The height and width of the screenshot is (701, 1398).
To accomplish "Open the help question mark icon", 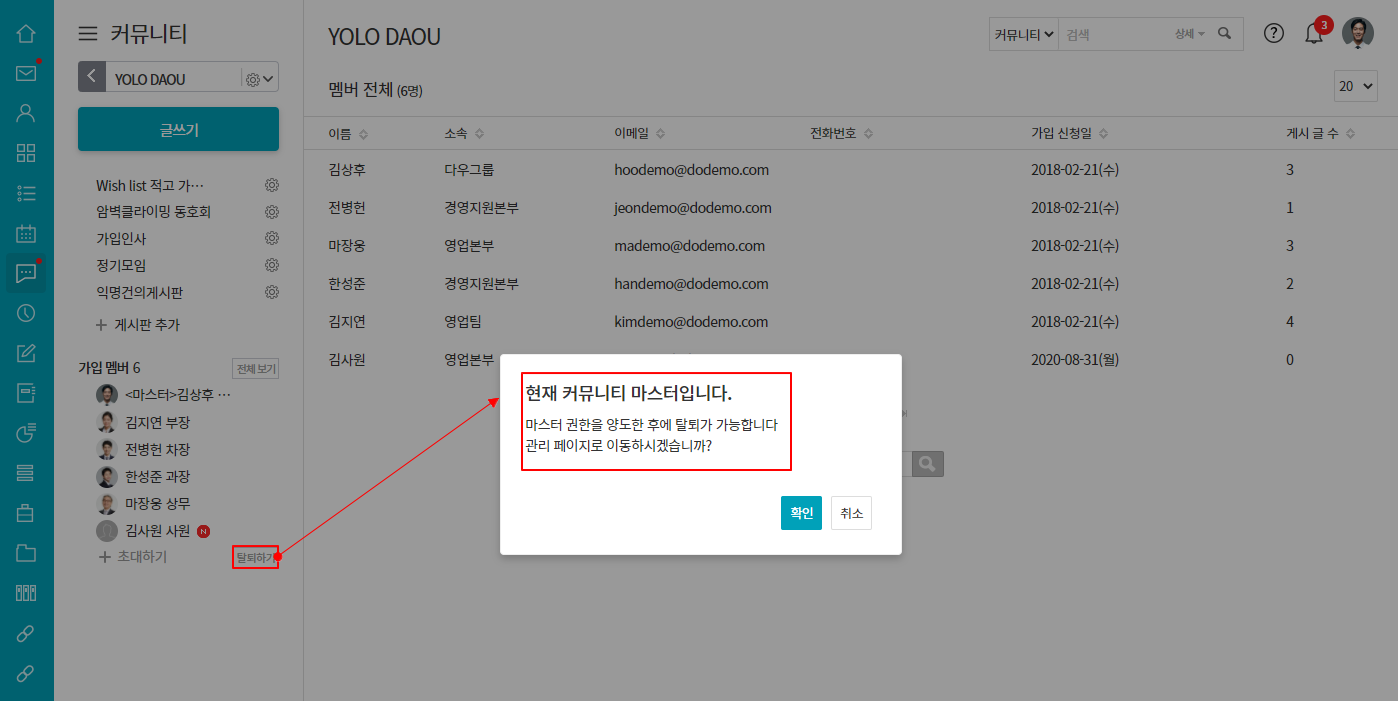I will (1273, 33).
